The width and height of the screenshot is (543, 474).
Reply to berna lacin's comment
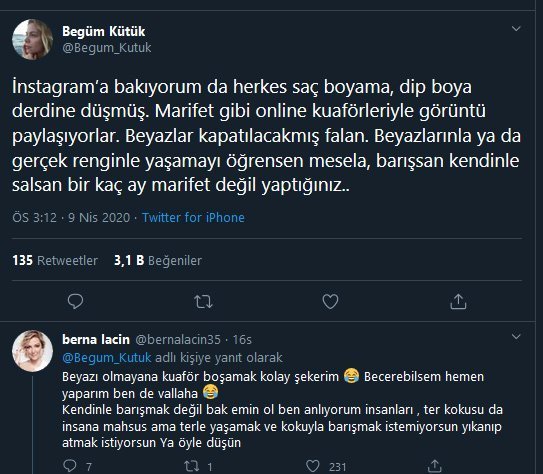click(x=70, y=466)
